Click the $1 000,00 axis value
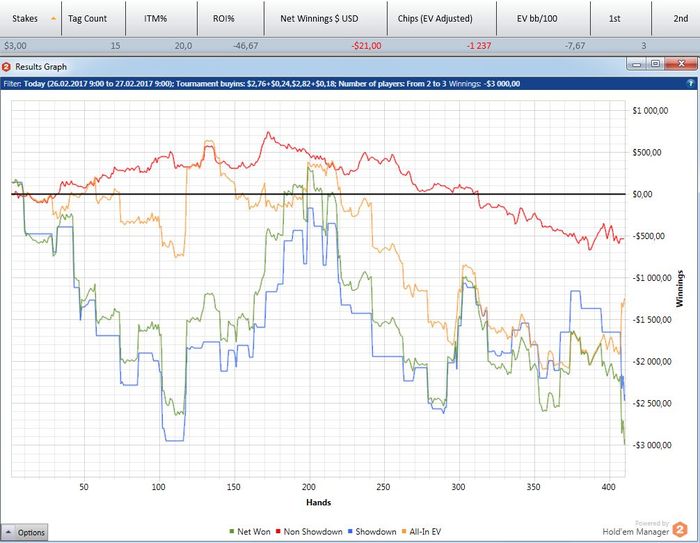Image resolution: width=700 pixels, height=543 pixels. coord(650,111)
